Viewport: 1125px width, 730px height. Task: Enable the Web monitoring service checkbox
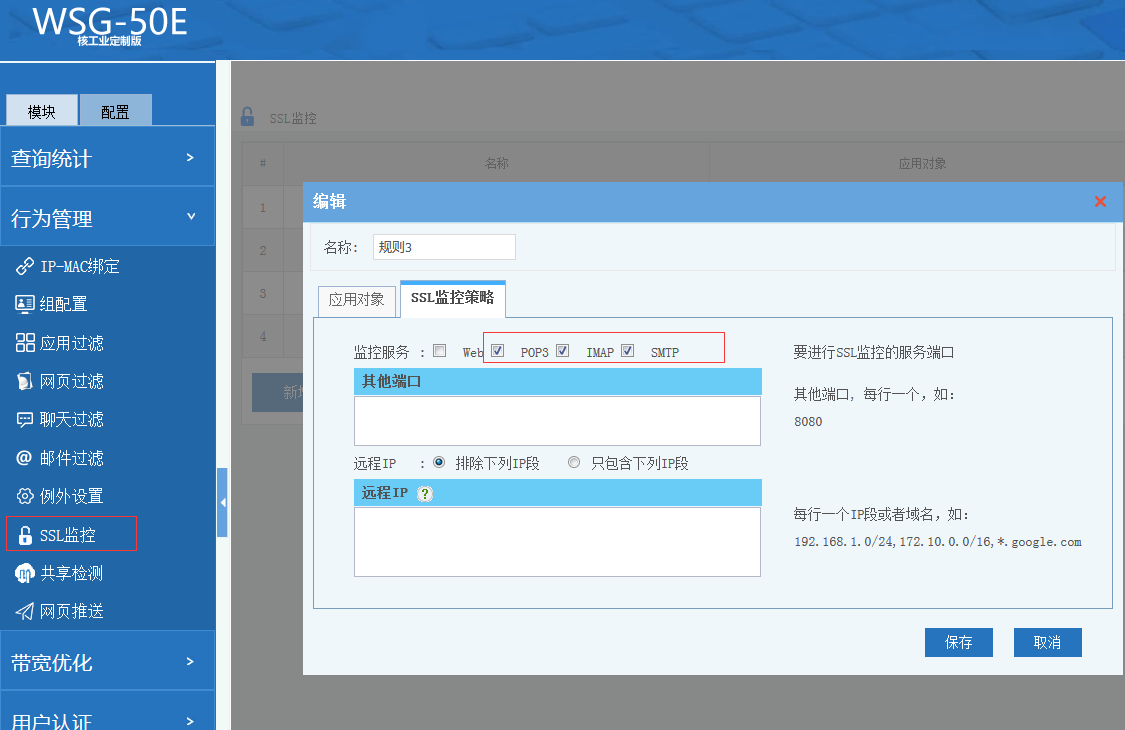pyautogui.click(x=440, y=351)
